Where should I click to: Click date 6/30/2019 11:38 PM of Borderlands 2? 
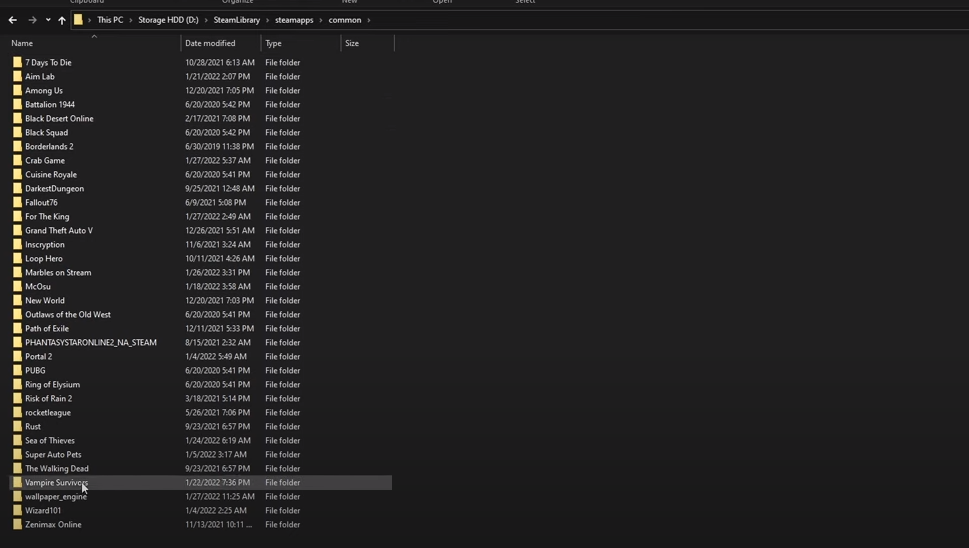tap(219, 146)
